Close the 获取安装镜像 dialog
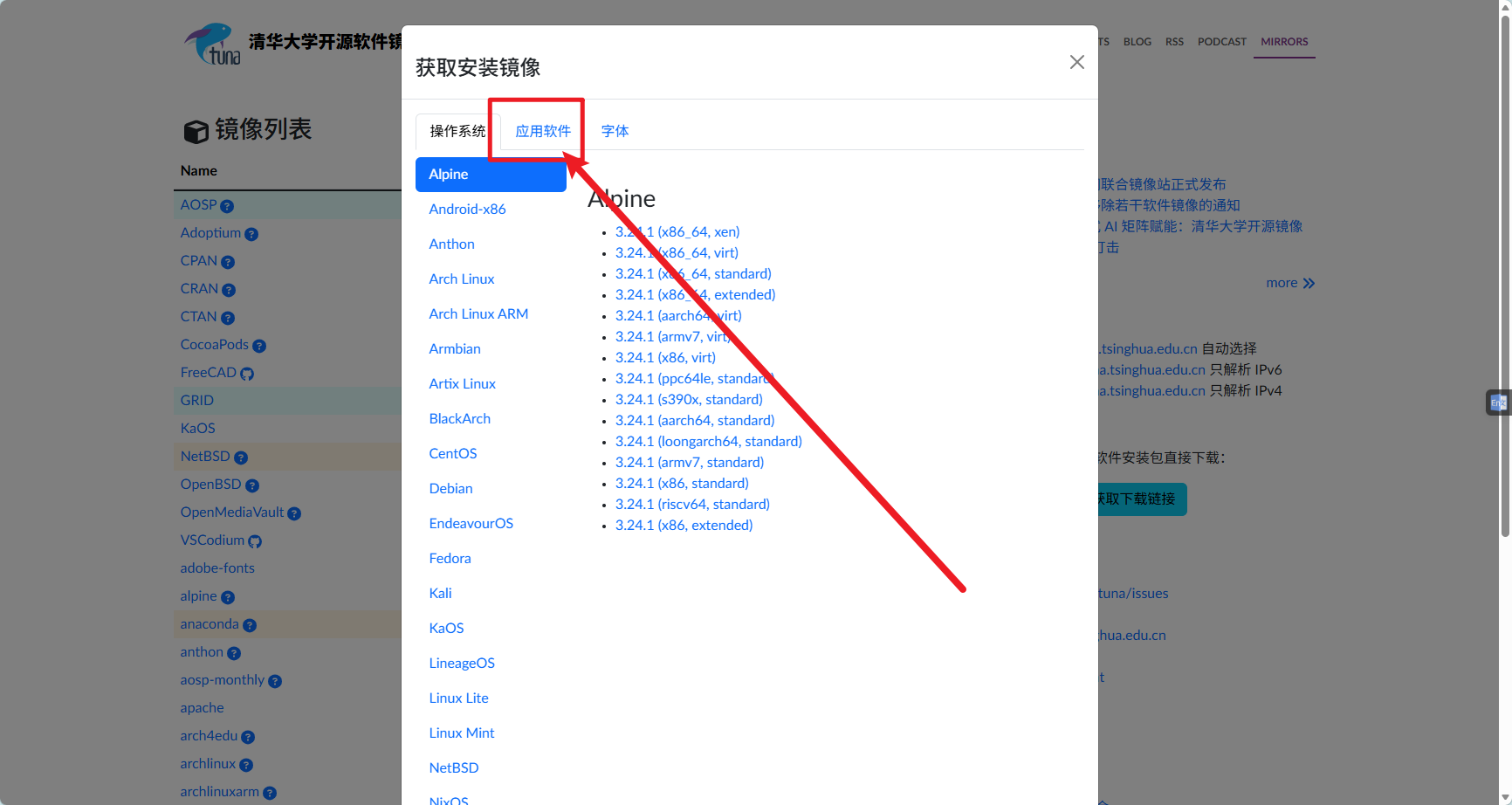 pos(1077,62)
